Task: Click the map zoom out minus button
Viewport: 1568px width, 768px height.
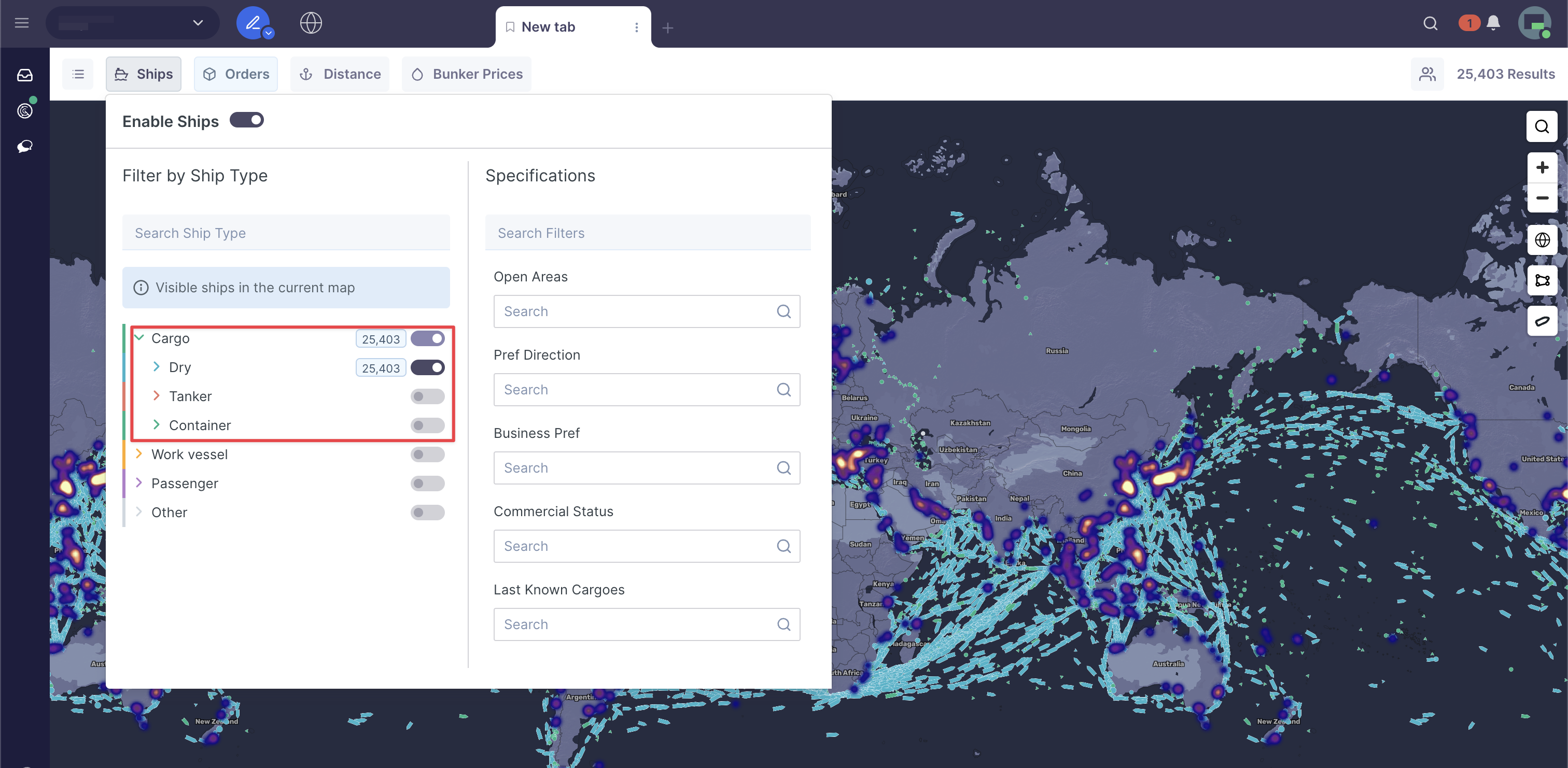Action: coord(1541,198)
